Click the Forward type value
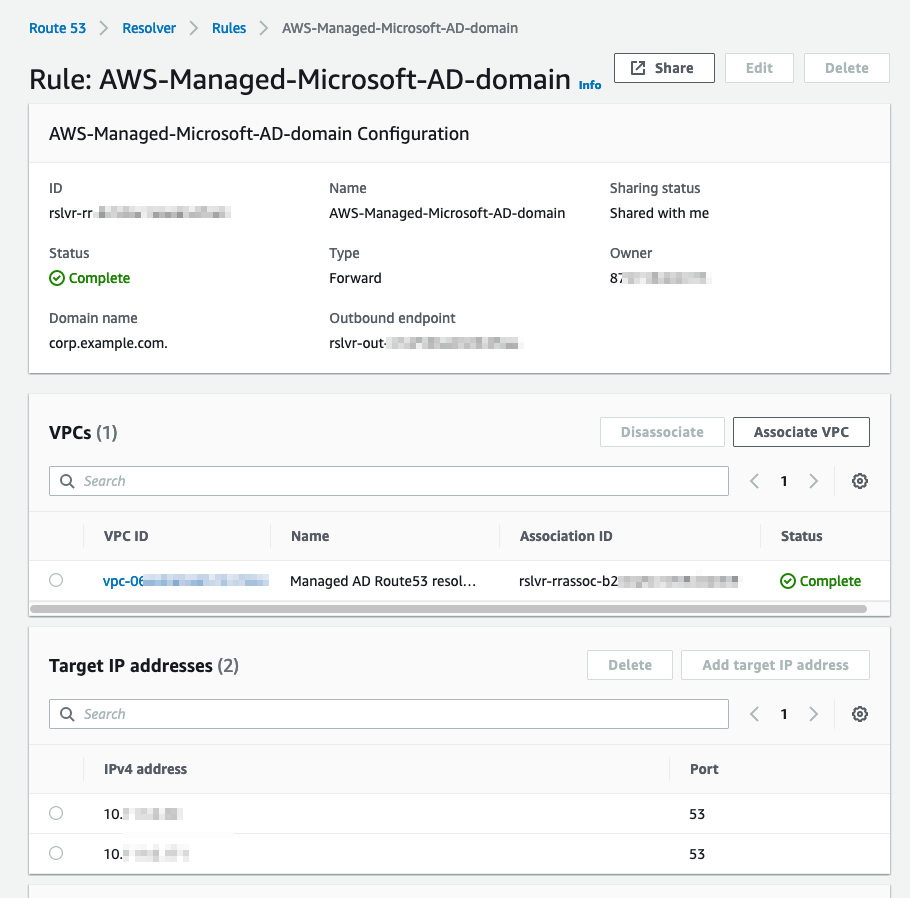910x898 pixels. pyautogui.click(x=355, y=278)
